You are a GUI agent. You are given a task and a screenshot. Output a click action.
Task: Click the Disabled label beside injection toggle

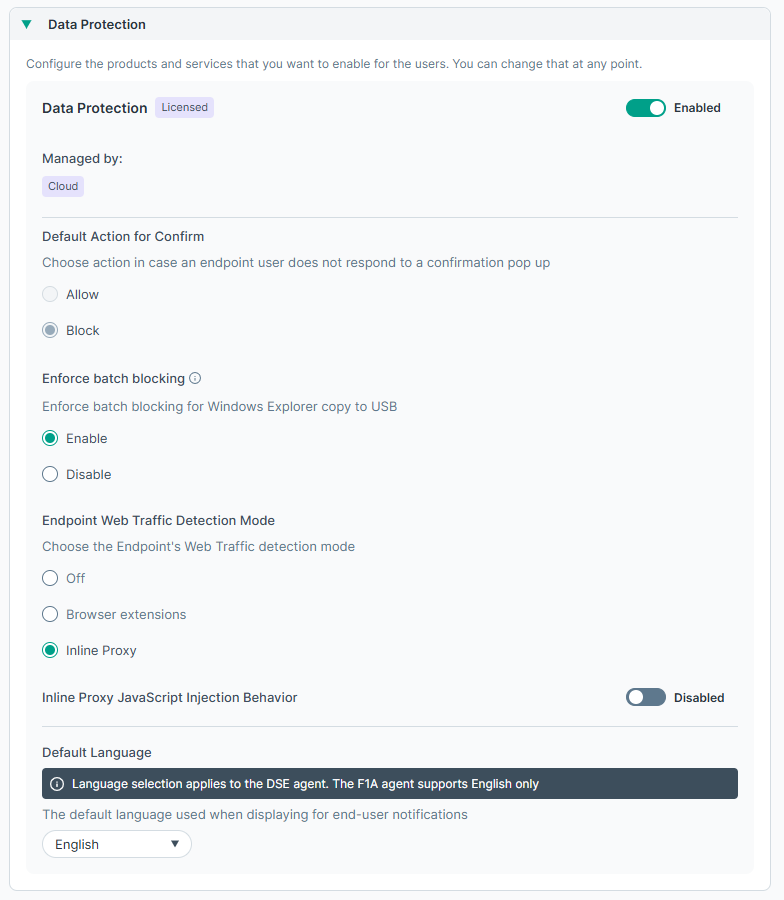(x=699, y=698)
